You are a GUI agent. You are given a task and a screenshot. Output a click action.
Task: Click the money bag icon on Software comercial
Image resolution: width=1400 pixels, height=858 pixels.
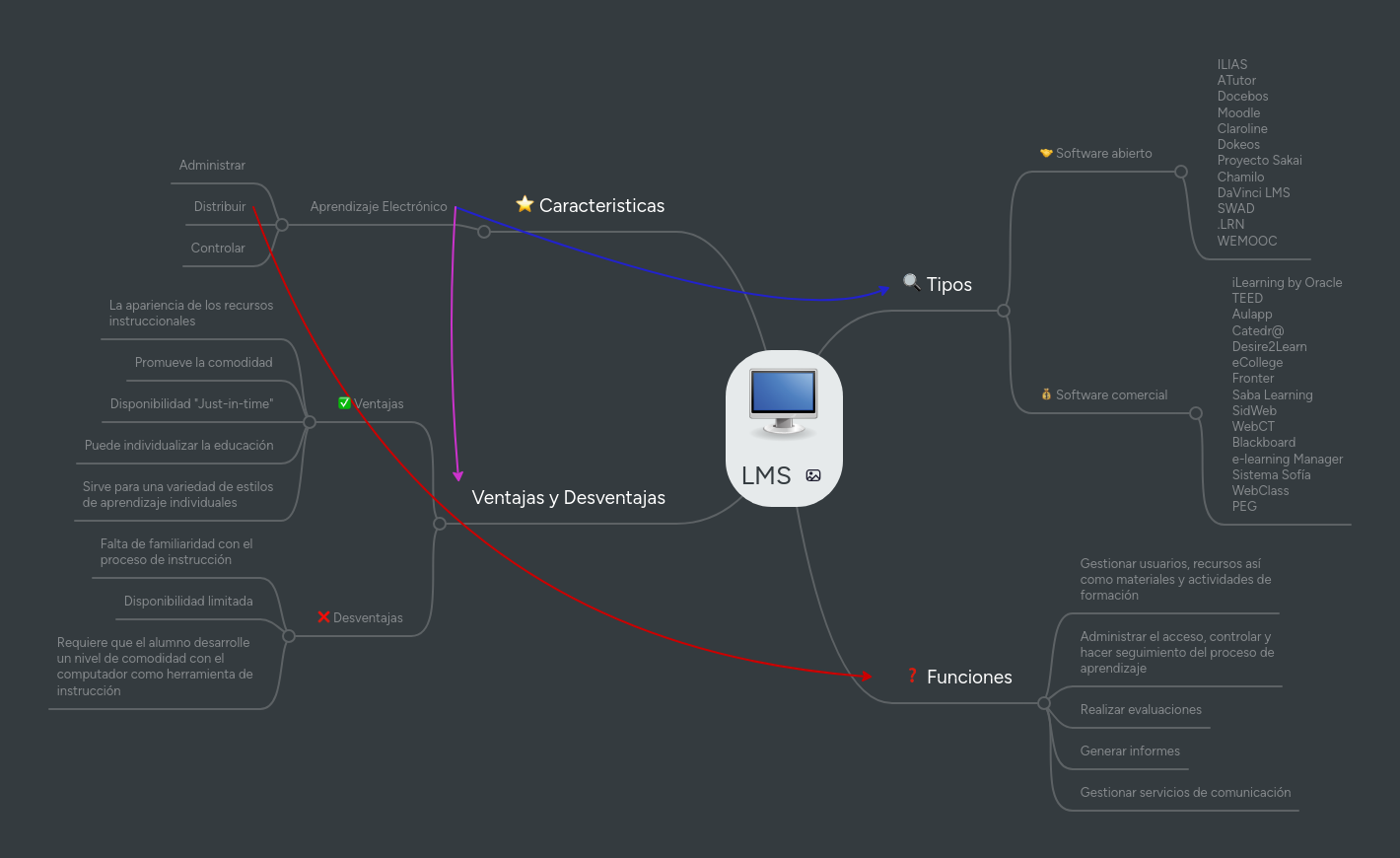coord(1046,393)
